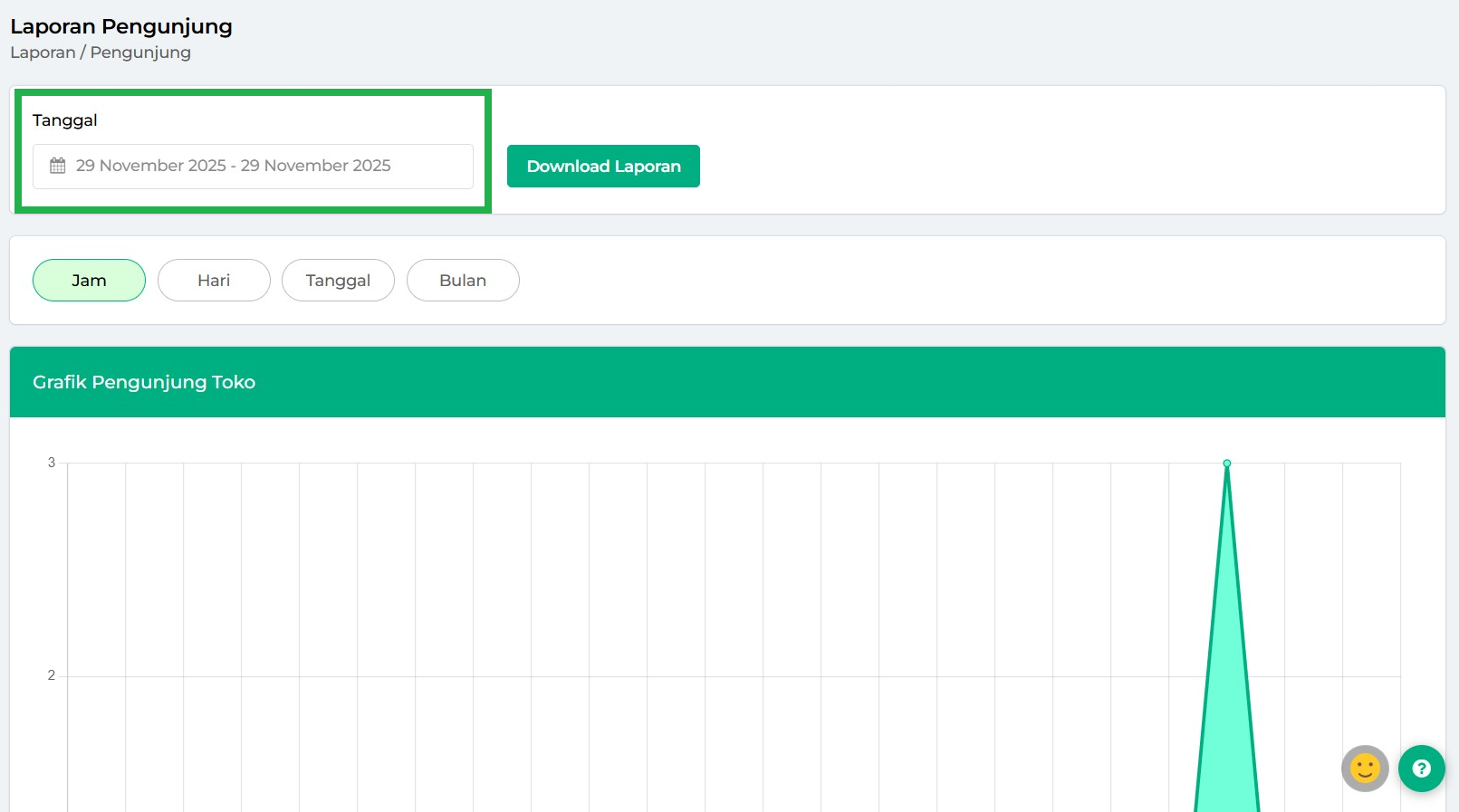Open the smiley face feedback widget

click(x=1365, y=769)
